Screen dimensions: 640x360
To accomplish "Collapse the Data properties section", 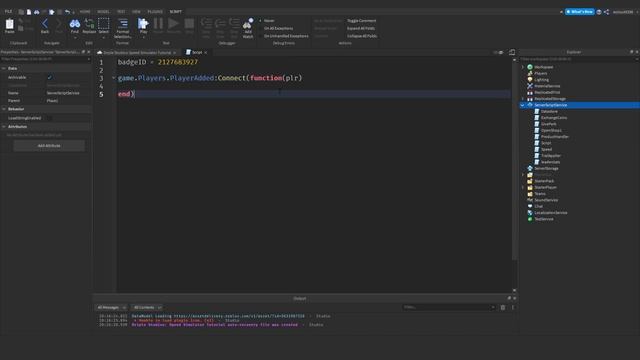I will click(4, 68).
